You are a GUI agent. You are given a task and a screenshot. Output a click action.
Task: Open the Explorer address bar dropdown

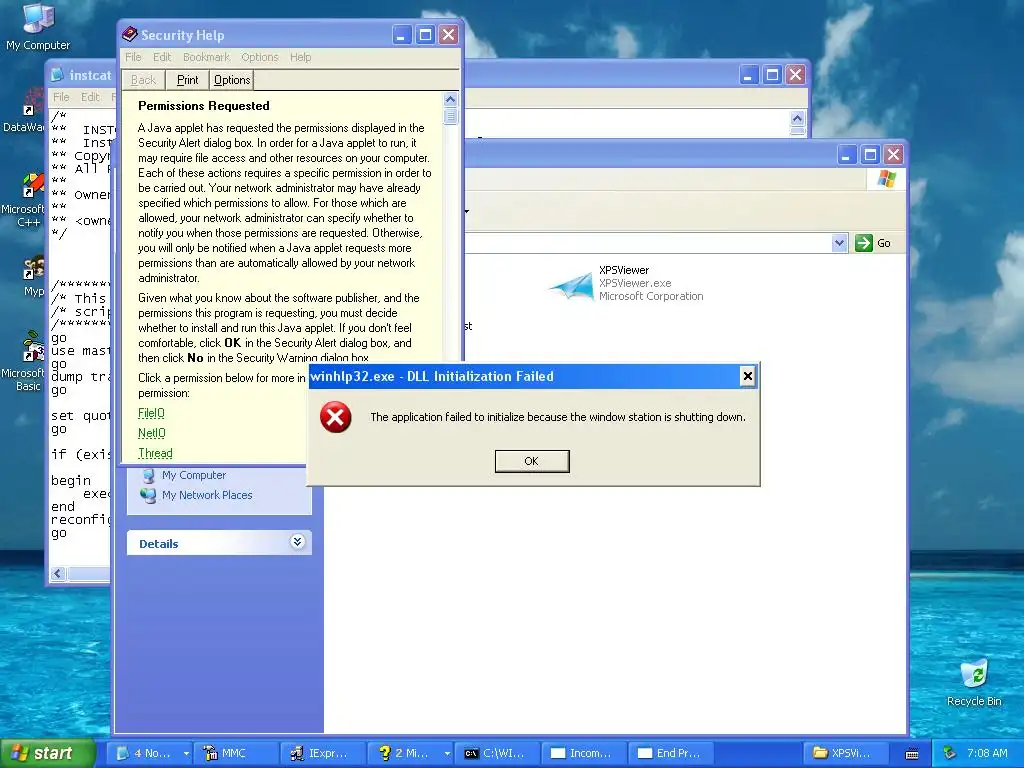tap(839, 243)
